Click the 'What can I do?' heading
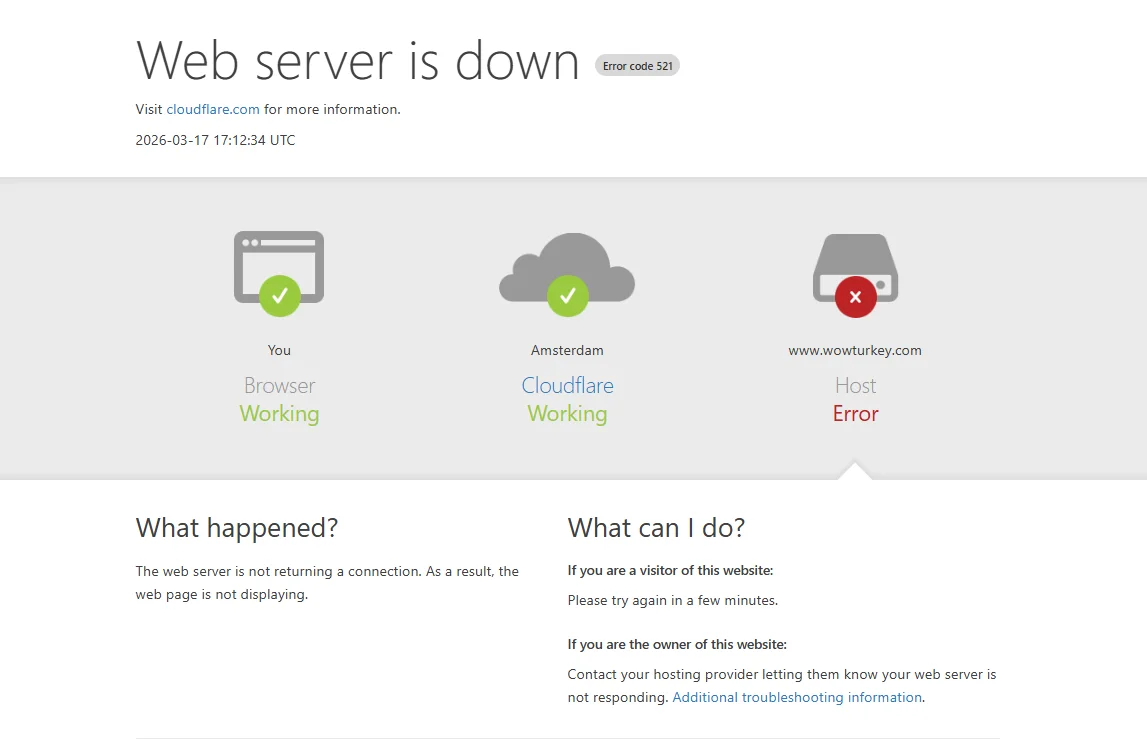The image size is (1147, 741). (x=656, y=527)
